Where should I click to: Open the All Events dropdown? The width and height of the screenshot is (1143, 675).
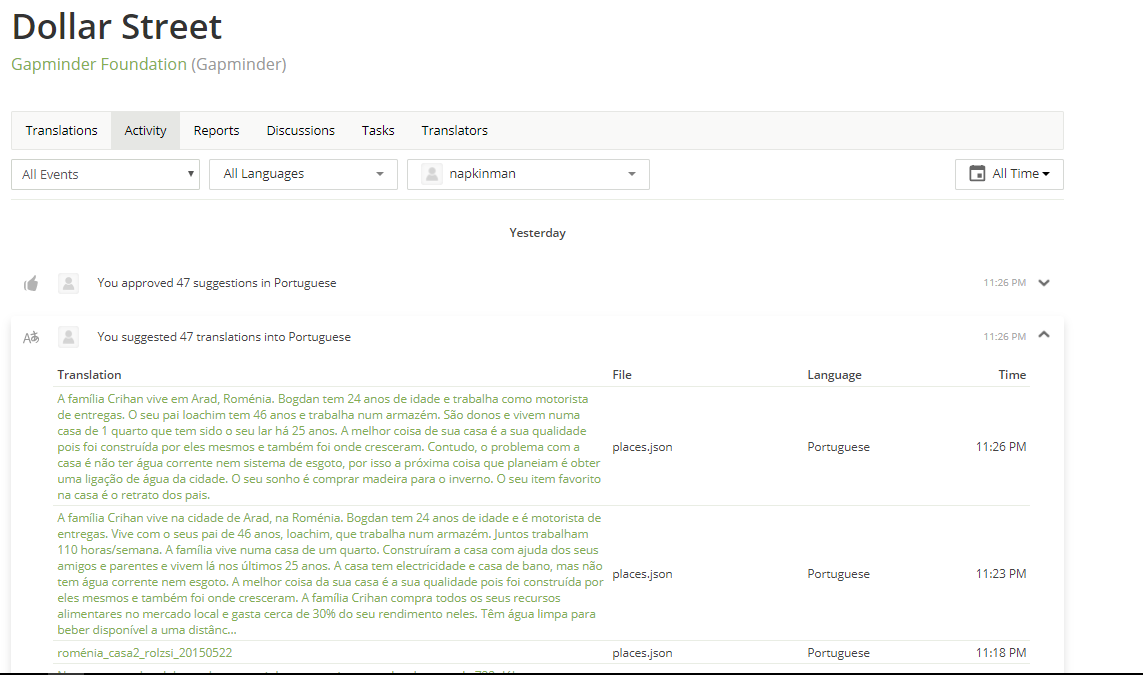(x=106, y=174)
